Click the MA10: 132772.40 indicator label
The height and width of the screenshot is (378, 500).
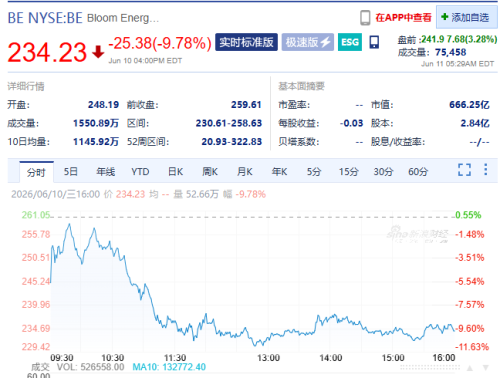coord(169,367)
